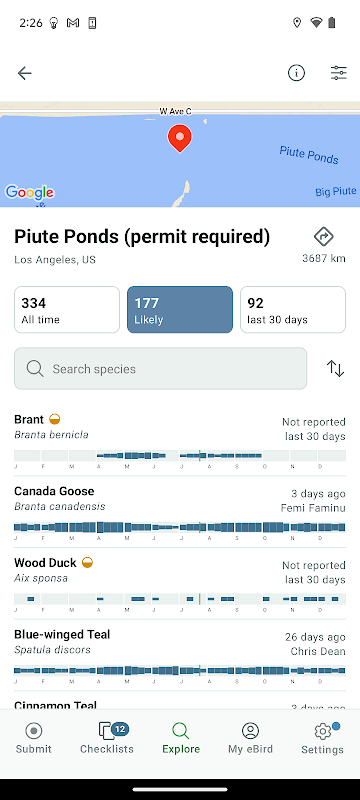The width and height of the screenshot is (360, 800).
Task: Tap the red location pin on map
Action: [x=179, y=138]
